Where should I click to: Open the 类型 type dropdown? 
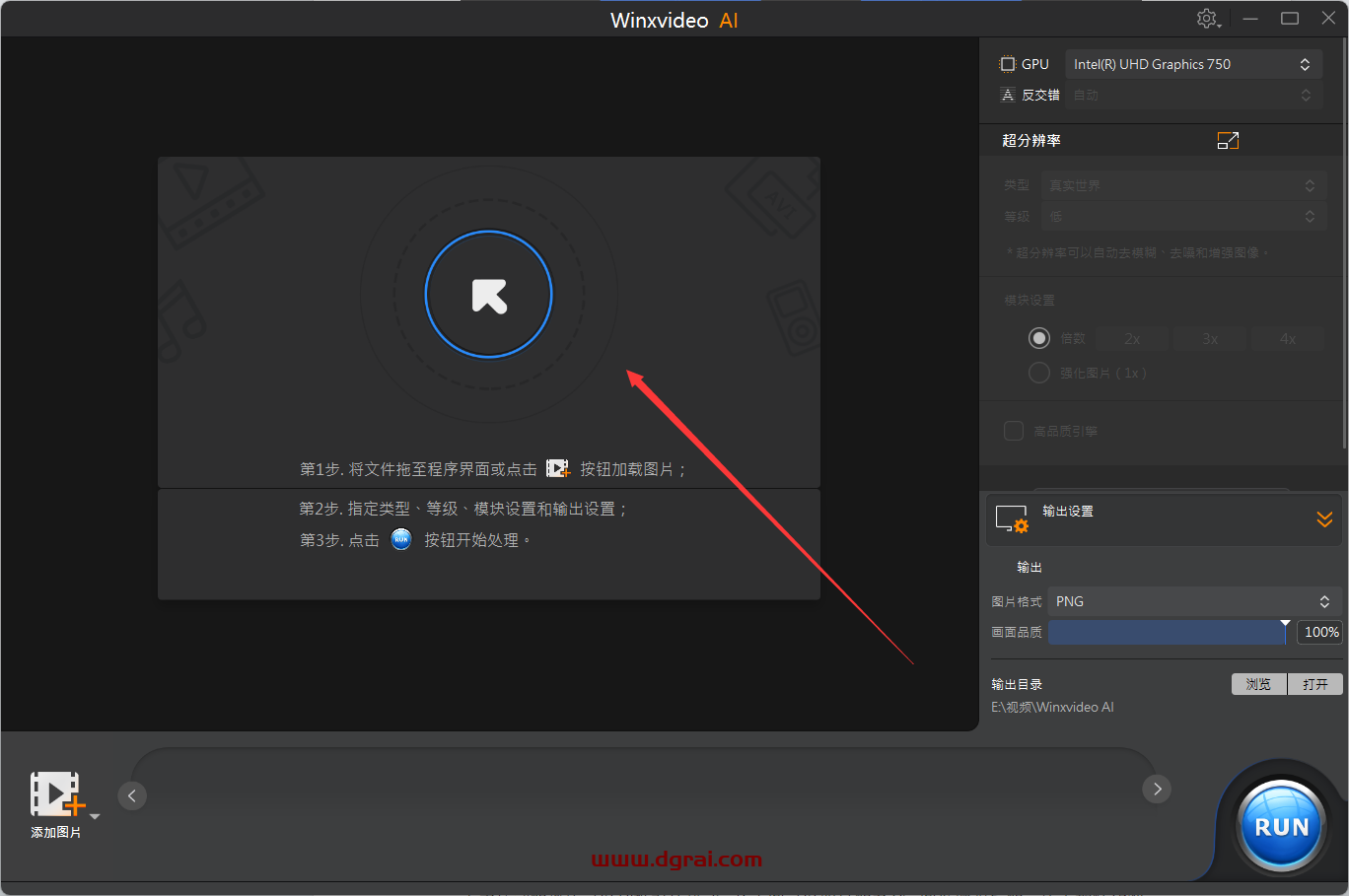pyautogui.click(x=1183, y=185)
